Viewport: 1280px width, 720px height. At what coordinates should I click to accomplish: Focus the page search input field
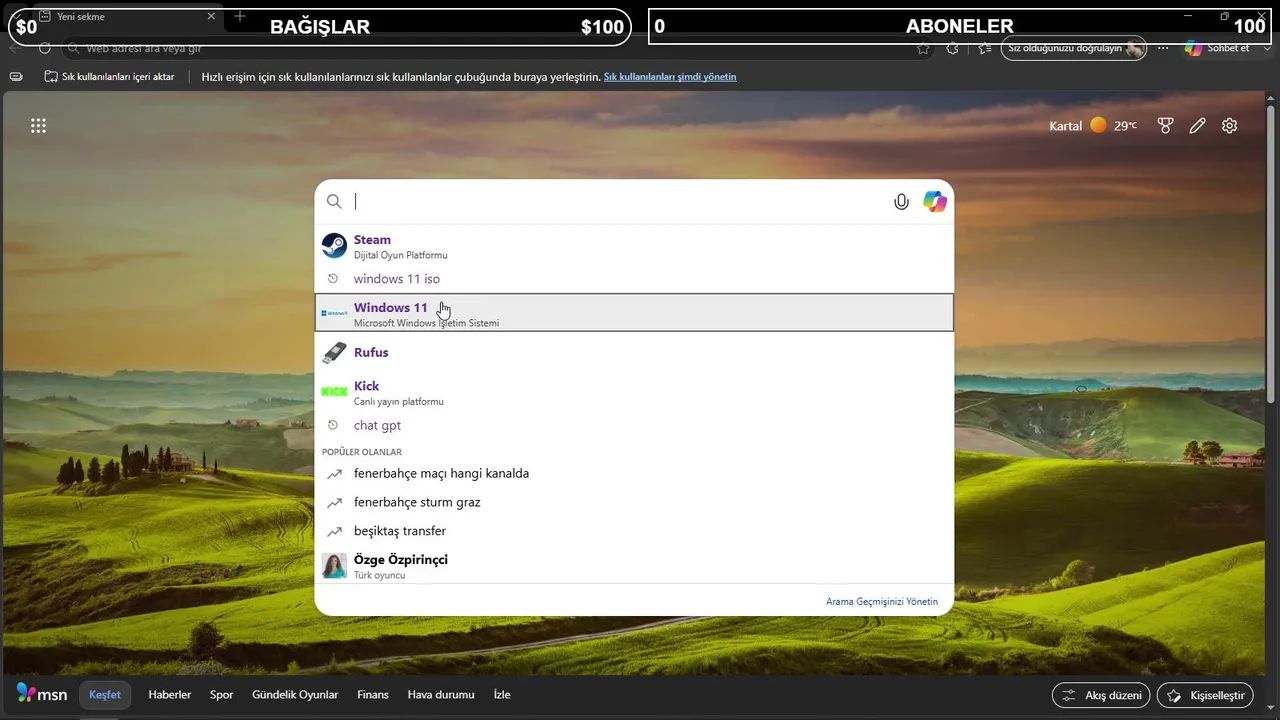click(618, 202)
